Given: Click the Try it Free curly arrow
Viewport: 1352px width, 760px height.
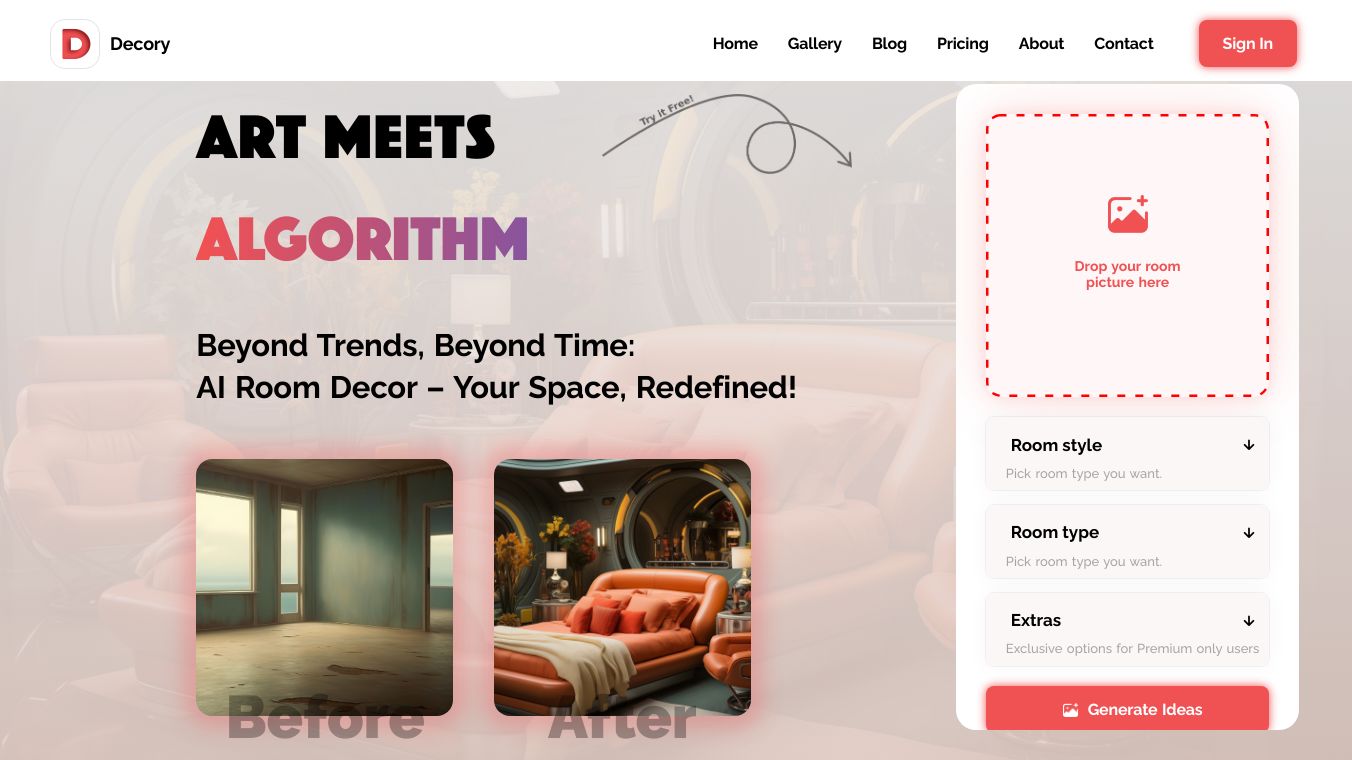Looking at the screenshot, I should 727,133.
